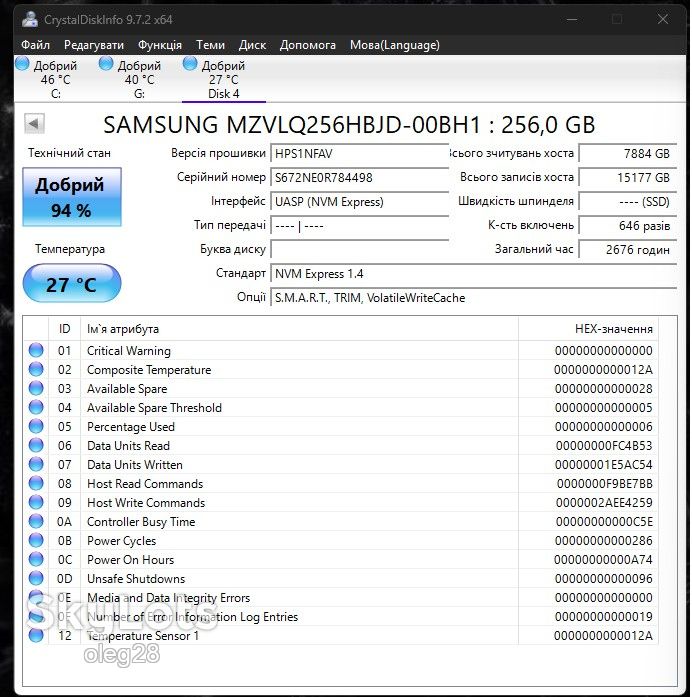692x697 pixels.
Task: Switch to the Disk 4 tab
Action: click(224, 79)
